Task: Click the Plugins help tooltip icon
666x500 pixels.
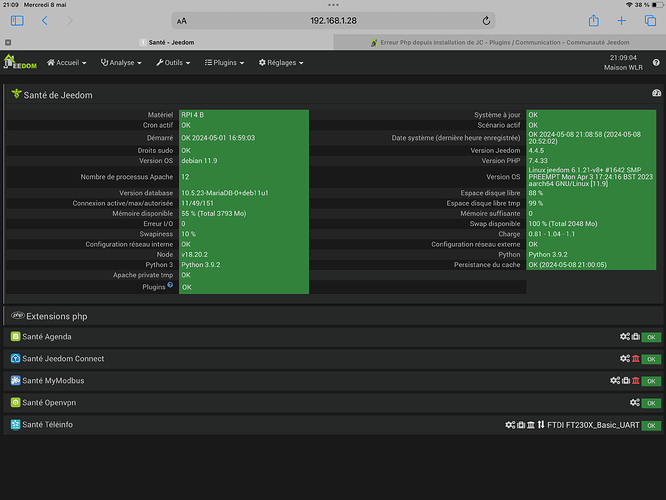Action: point(170,286)
